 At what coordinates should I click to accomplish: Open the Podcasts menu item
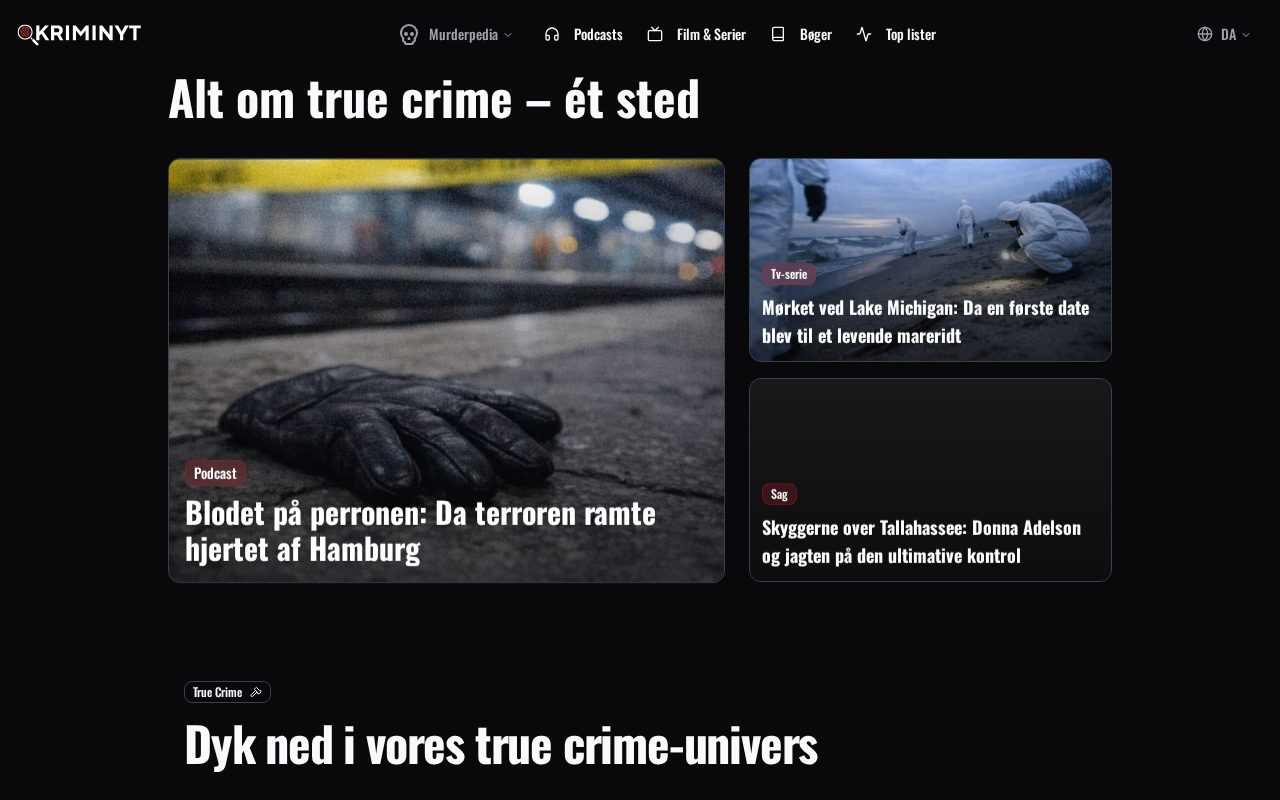(x=584, y=34)
